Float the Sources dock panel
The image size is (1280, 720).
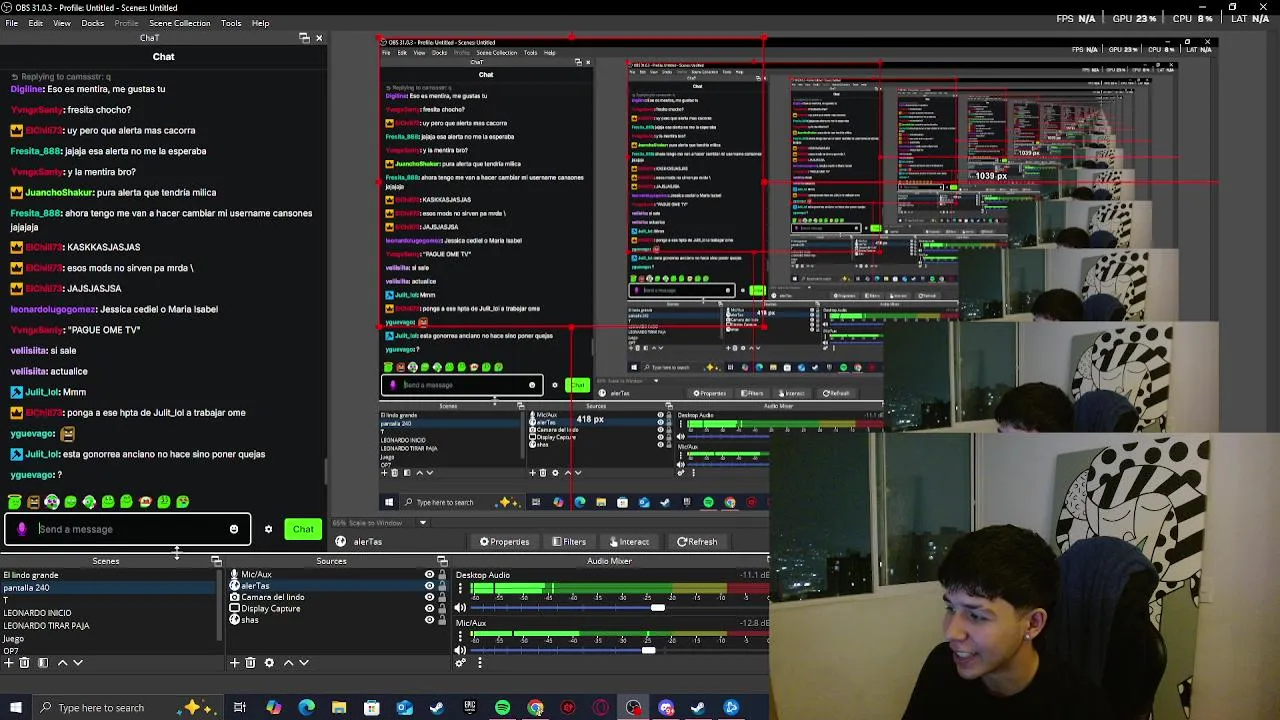(x=442, y=561)
